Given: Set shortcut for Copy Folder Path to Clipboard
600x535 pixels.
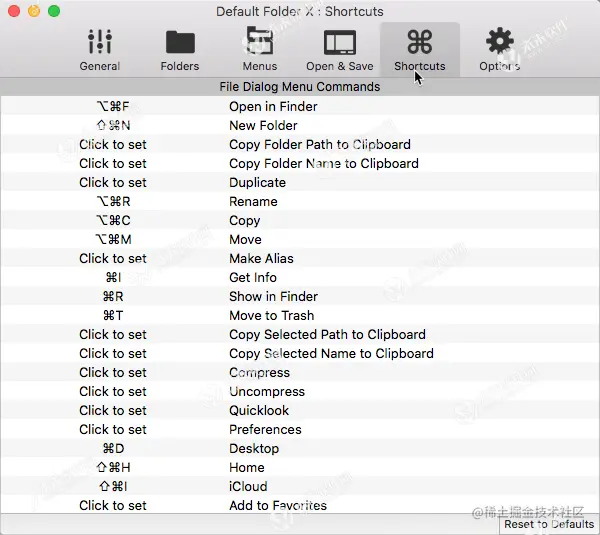Looking at the screenshot, I should (113, 145).
